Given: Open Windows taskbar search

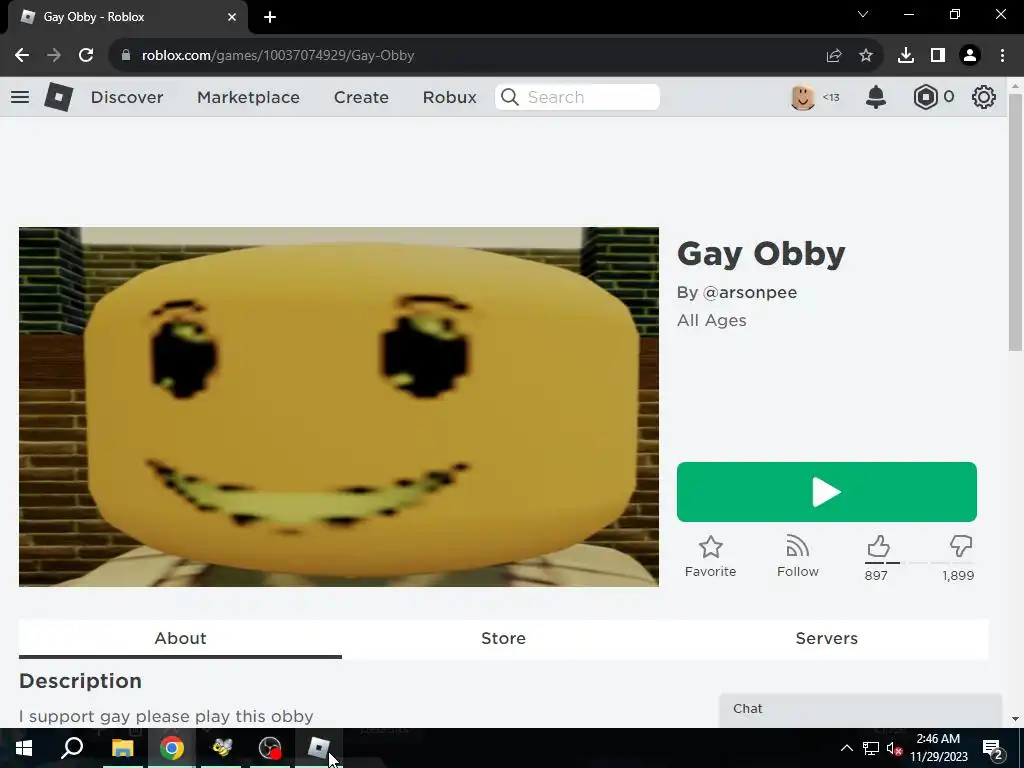Looking at the screenshot, I should pyautogui.click(x=72, y=748).
